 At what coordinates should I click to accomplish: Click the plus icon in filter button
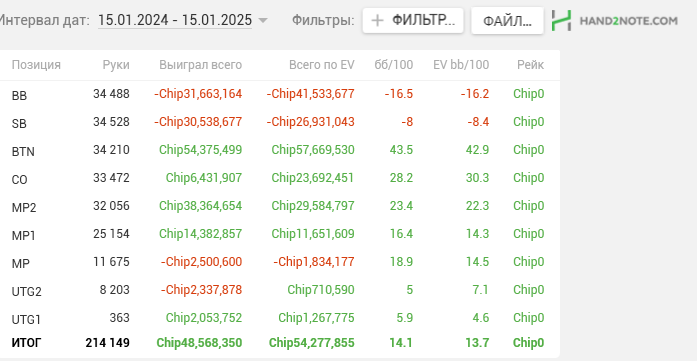tap(377, 20)
